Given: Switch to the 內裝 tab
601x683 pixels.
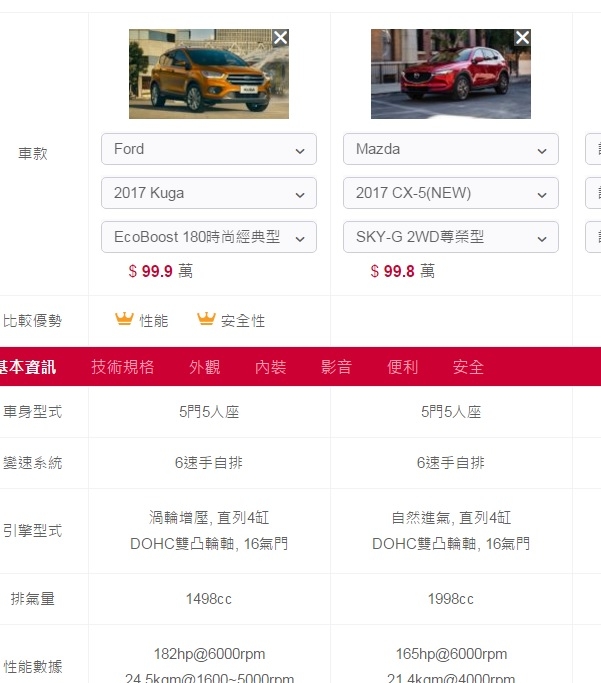Looking at the screenshot, I should [270, 367].
